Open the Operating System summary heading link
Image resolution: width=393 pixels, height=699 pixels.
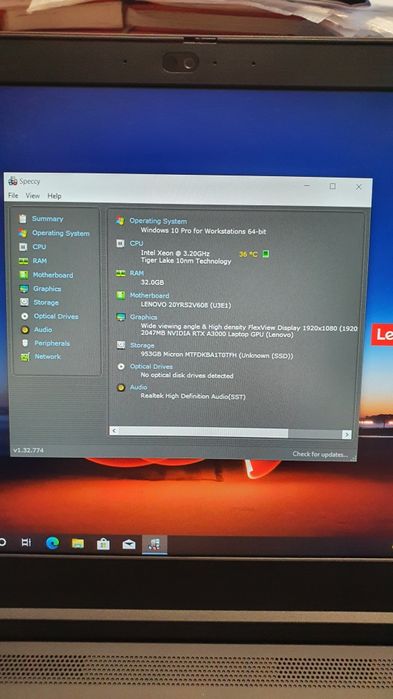pyautogui.click(x=158, y=221)
